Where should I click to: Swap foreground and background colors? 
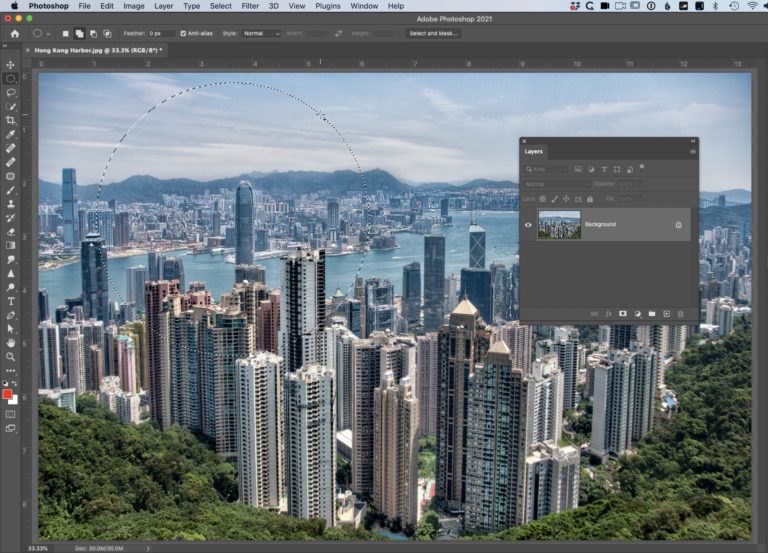pos(15,383)
